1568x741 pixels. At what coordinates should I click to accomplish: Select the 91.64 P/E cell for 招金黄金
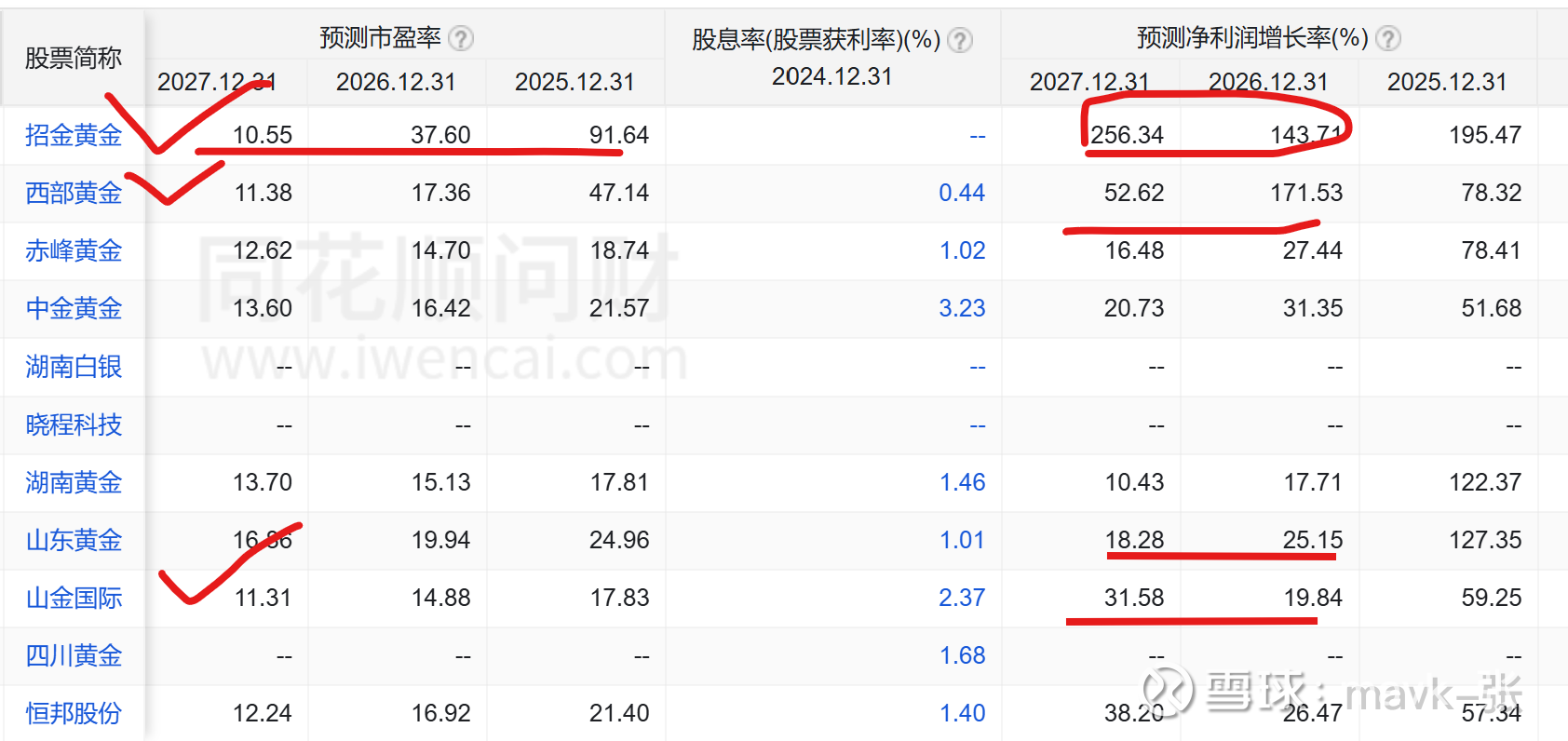point(619,135)
